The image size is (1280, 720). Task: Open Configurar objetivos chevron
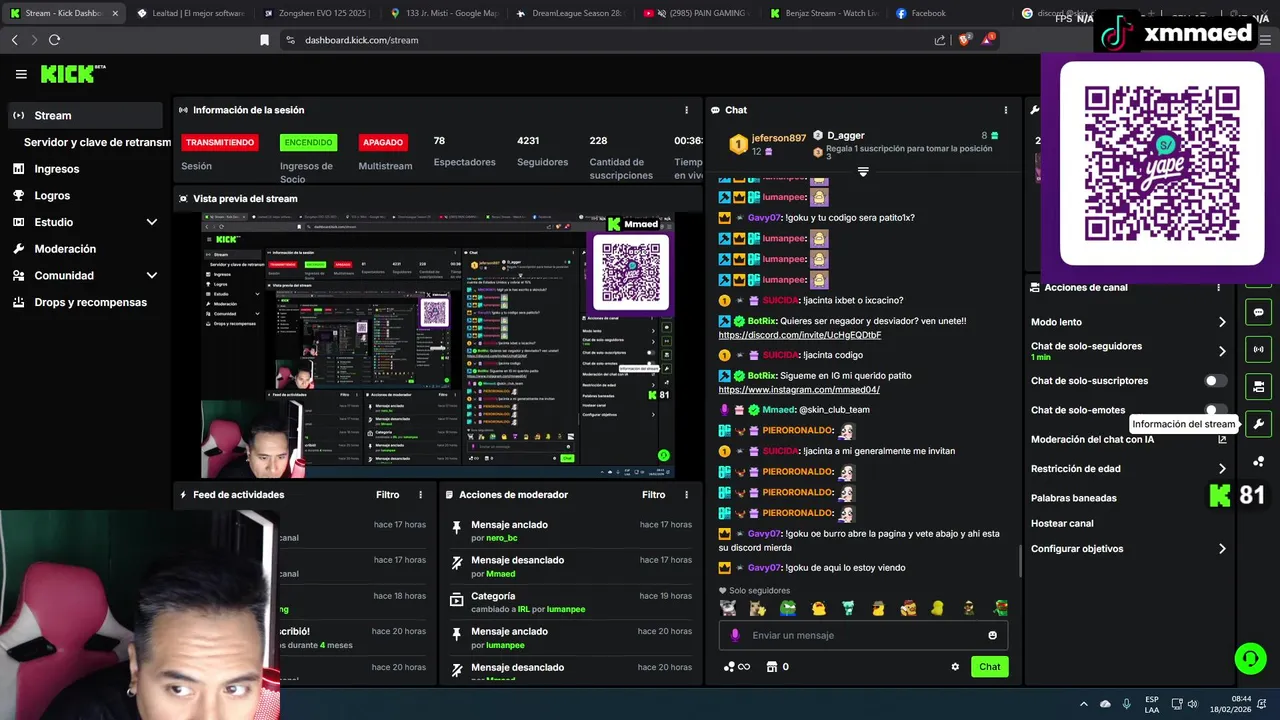pyautogui.click(x=1222, y=549)
